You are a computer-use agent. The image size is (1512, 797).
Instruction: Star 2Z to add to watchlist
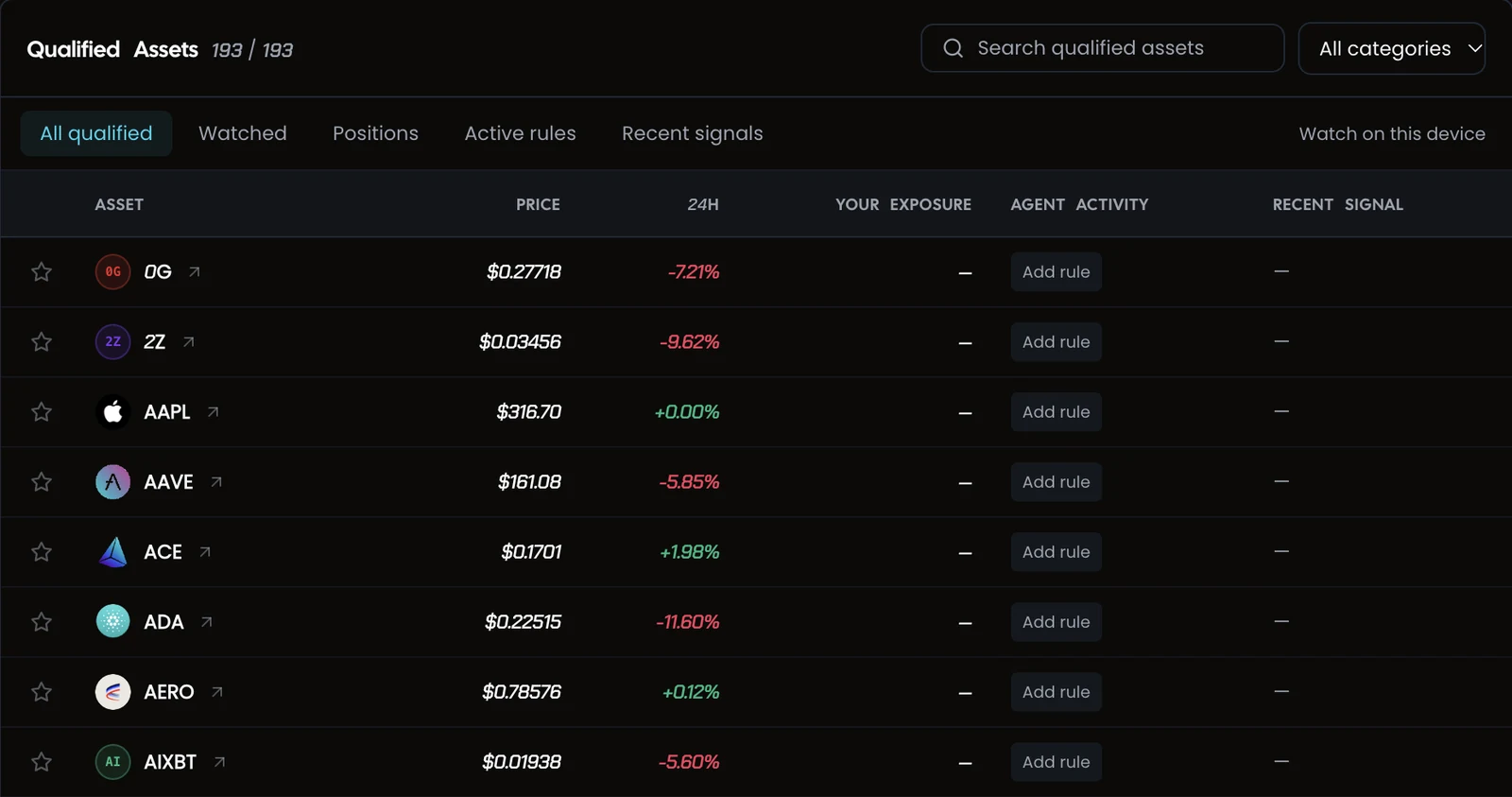(x=42, y=342)
